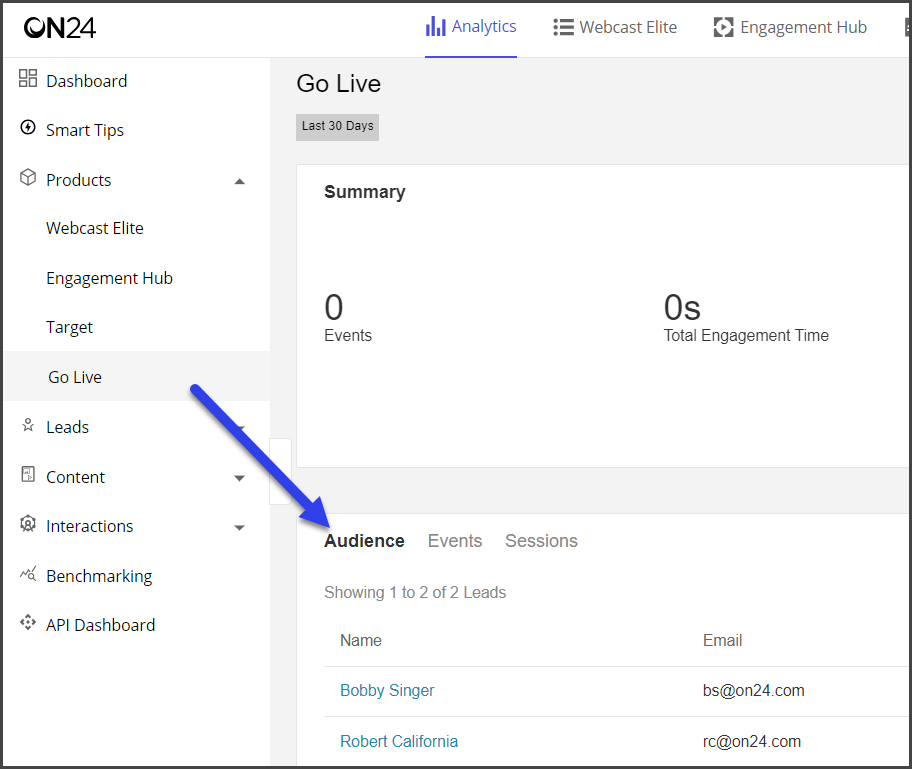Open the Robert California lead link
This screenshot has width=912, height=769.
point(398,741)
